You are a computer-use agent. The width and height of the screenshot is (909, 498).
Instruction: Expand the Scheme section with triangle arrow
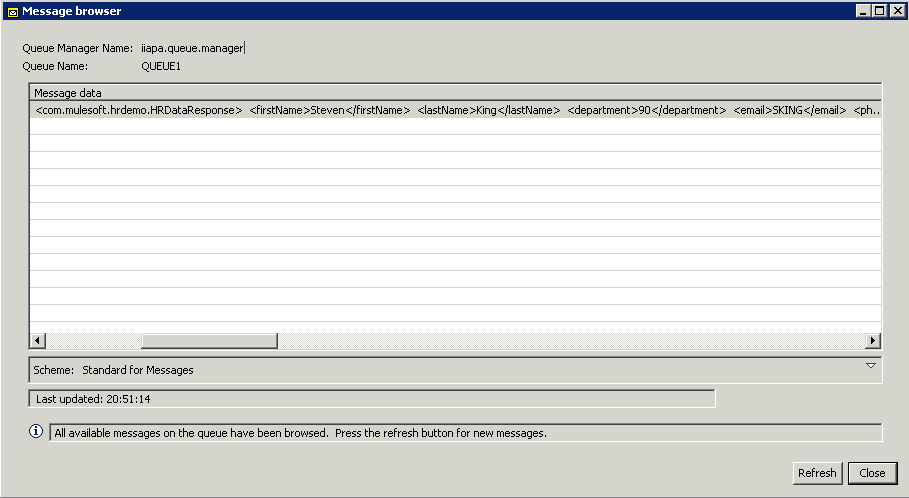870,366
